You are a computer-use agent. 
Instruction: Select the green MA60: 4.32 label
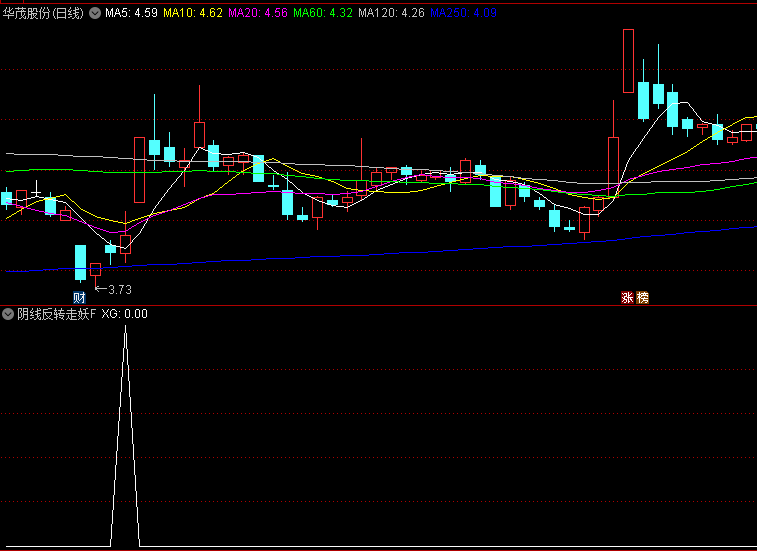coord(324,13)
